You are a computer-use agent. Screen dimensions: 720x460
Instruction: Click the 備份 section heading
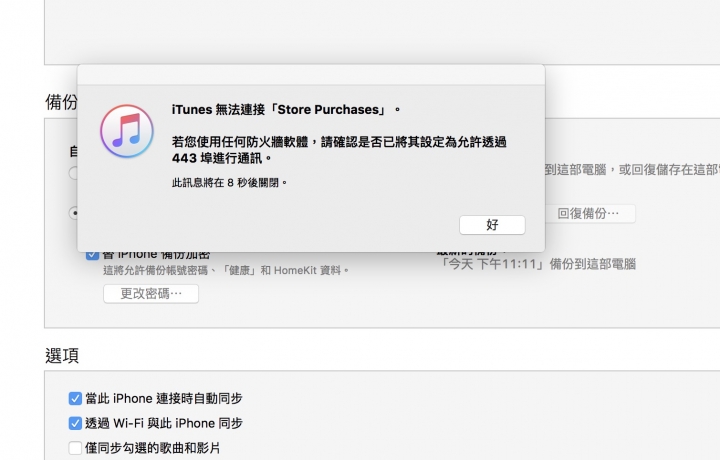click(61, 102)
